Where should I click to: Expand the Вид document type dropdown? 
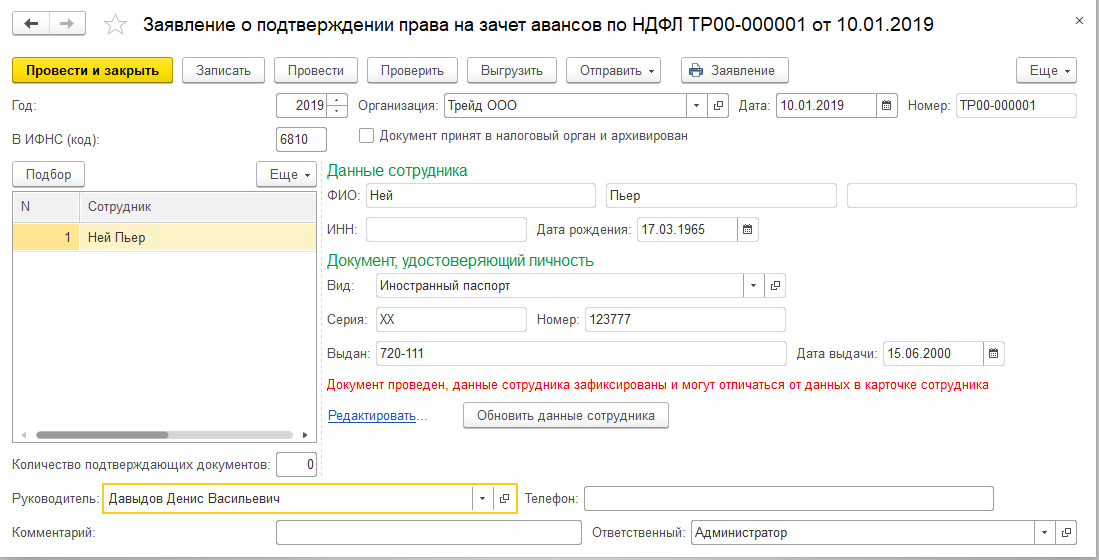click(x=753, y=285)
